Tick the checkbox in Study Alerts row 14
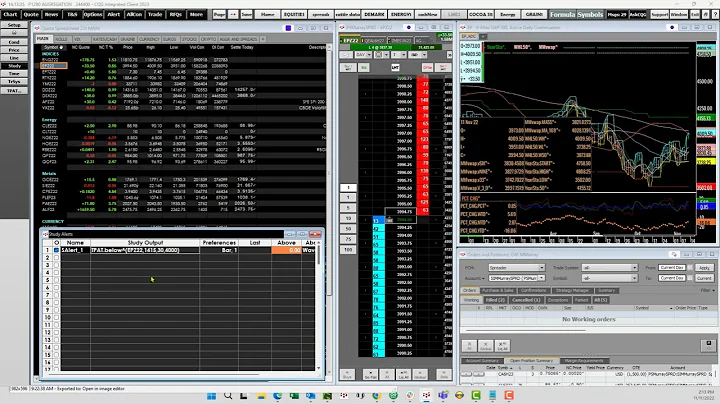The image size is (720, 404). 56,348
